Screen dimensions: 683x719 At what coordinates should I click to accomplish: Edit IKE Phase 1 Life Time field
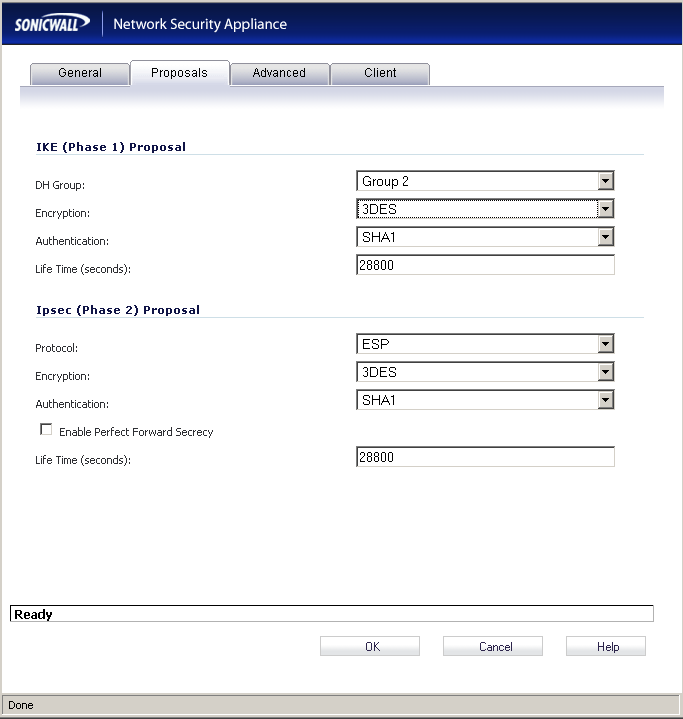pyautogui.click(x=485, y=265)
